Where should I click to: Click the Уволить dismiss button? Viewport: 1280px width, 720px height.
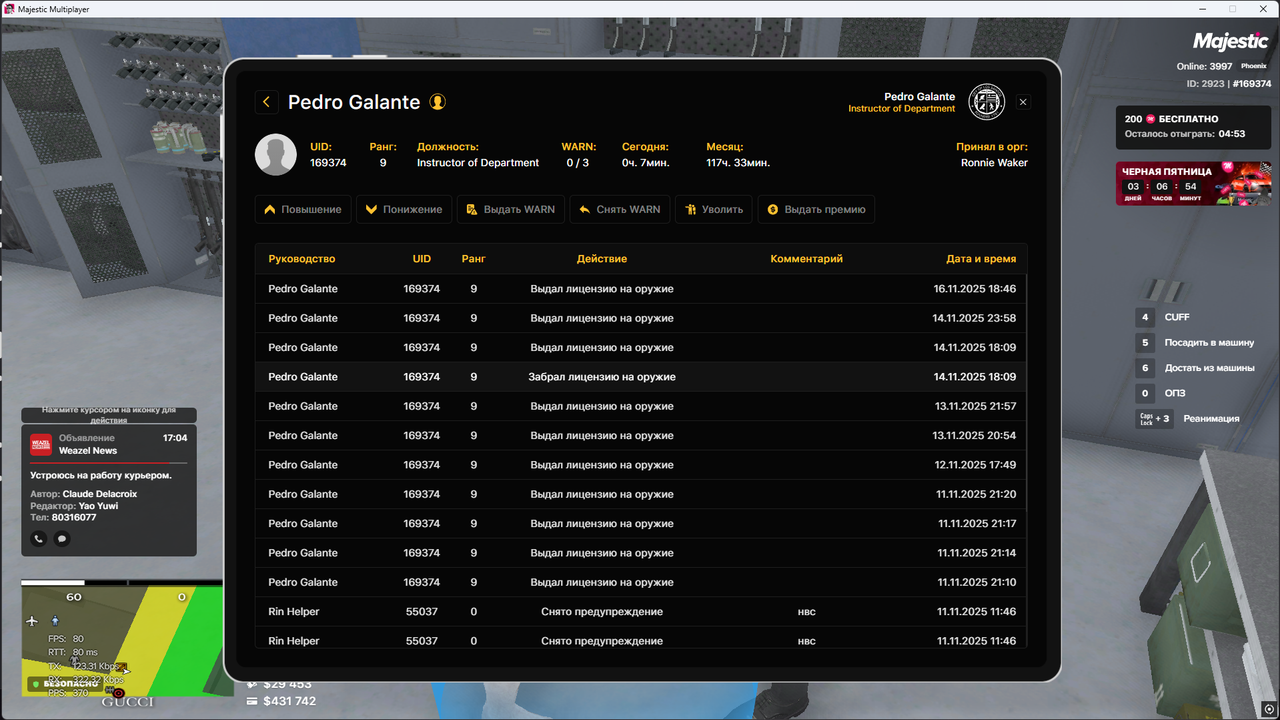point(713,210)
